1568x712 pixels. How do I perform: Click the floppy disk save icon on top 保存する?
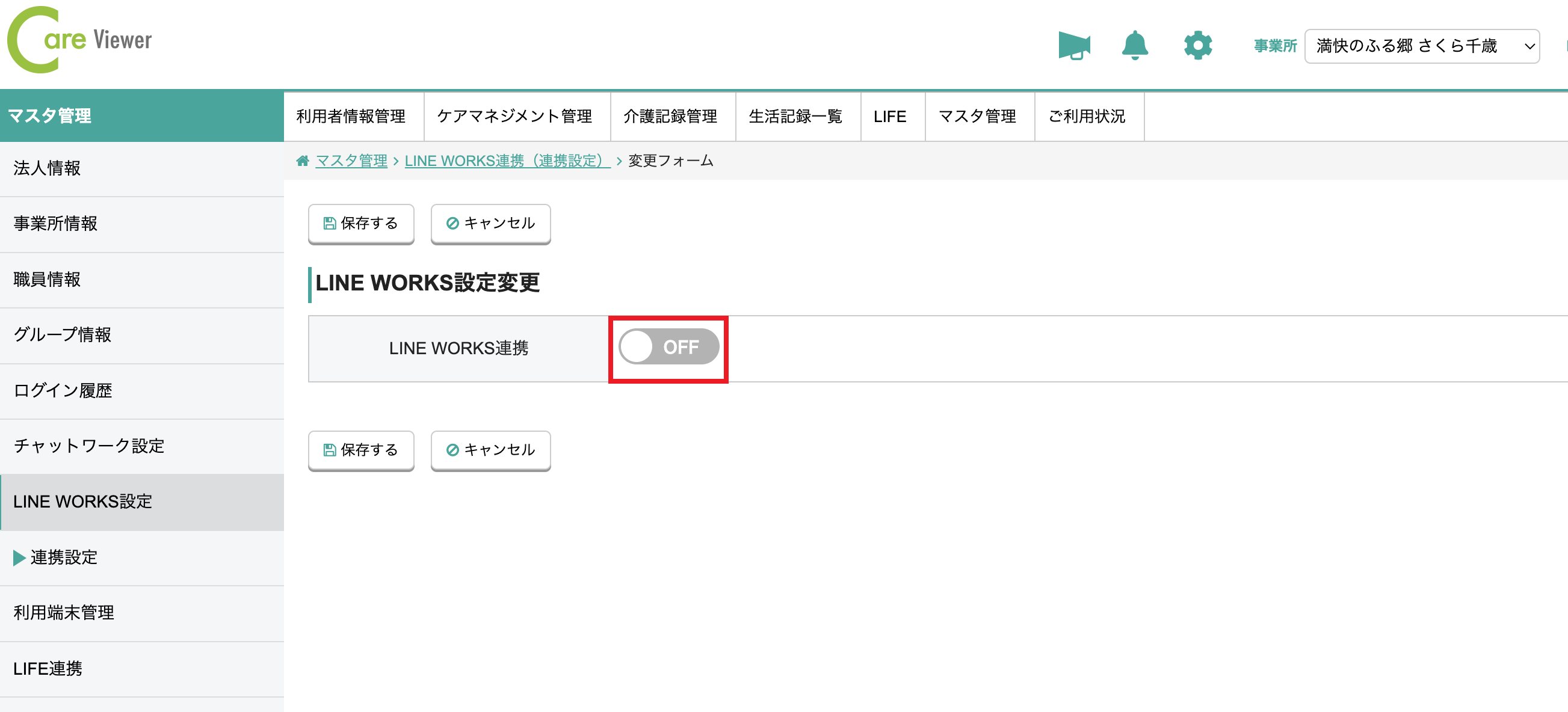tap(329, 223)
